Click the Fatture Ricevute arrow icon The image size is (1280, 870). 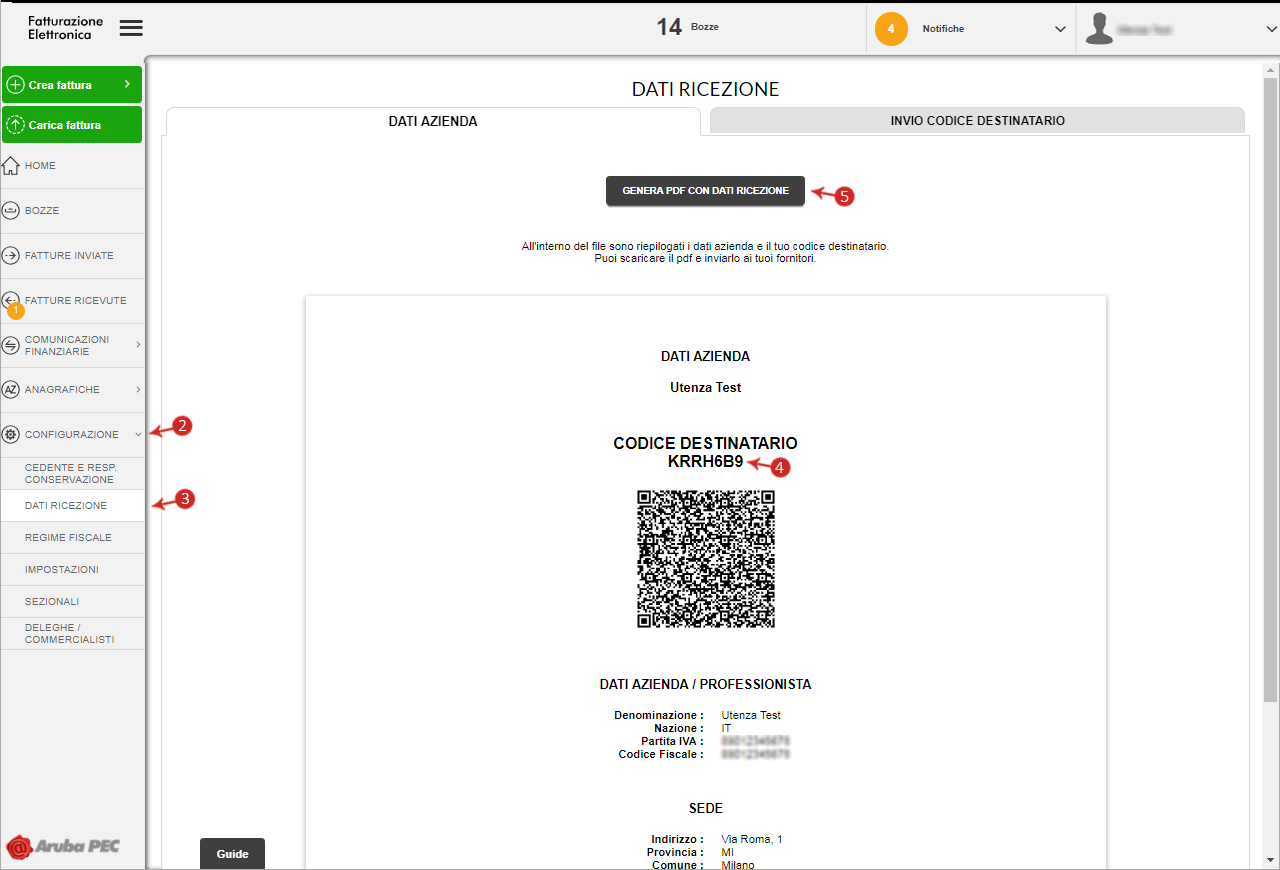pos(11,299)
